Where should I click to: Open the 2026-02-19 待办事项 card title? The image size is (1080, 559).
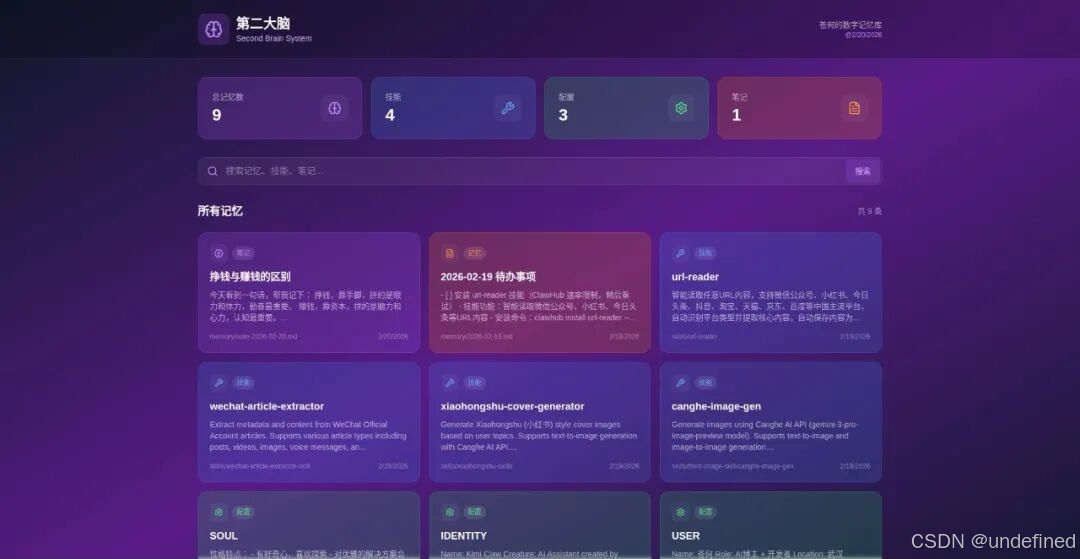(x=488, y=277)
